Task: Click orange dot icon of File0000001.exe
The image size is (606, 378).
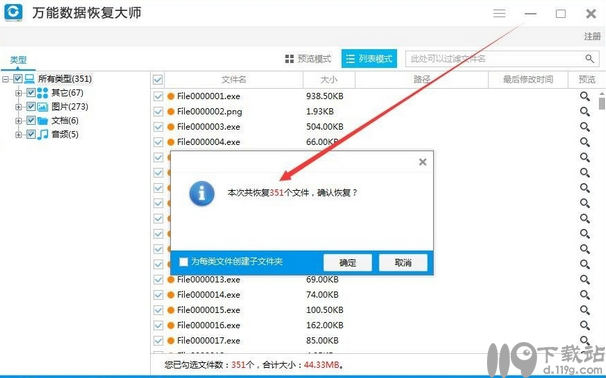Action: (171, 96)
